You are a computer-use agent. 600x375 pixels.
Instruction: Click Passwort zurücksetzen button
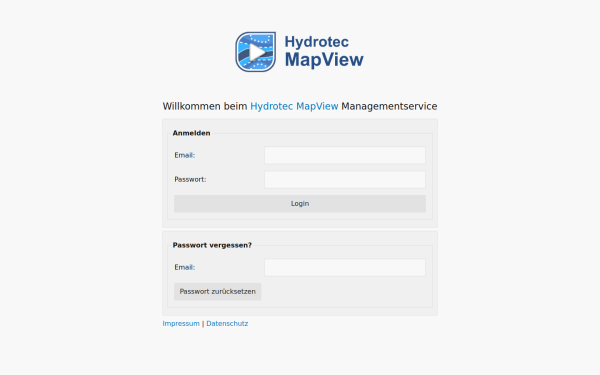[218, 292]
